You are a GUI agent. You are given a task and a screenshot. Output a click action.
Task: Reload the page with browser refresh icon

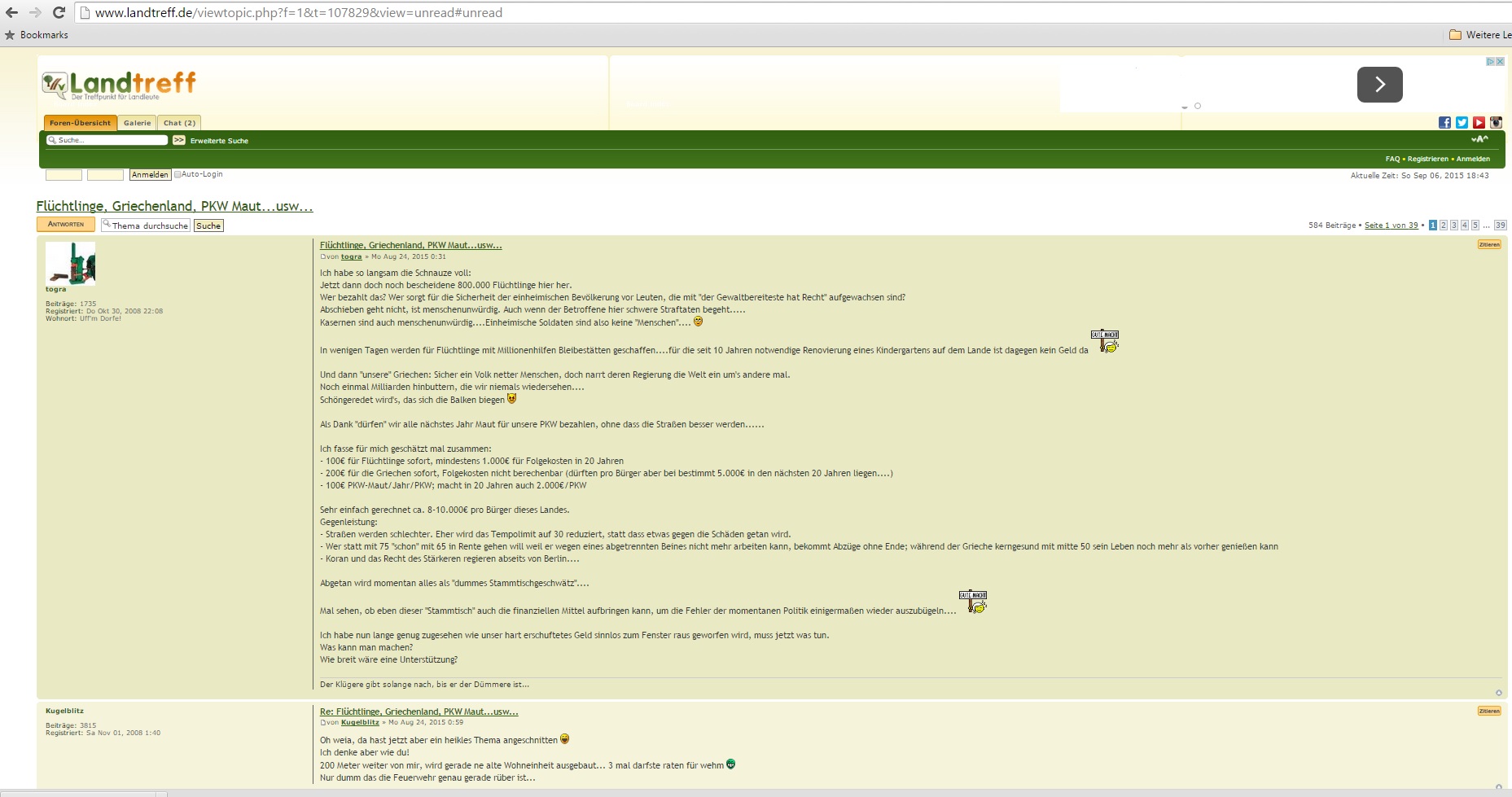click(x=59, y=12)
